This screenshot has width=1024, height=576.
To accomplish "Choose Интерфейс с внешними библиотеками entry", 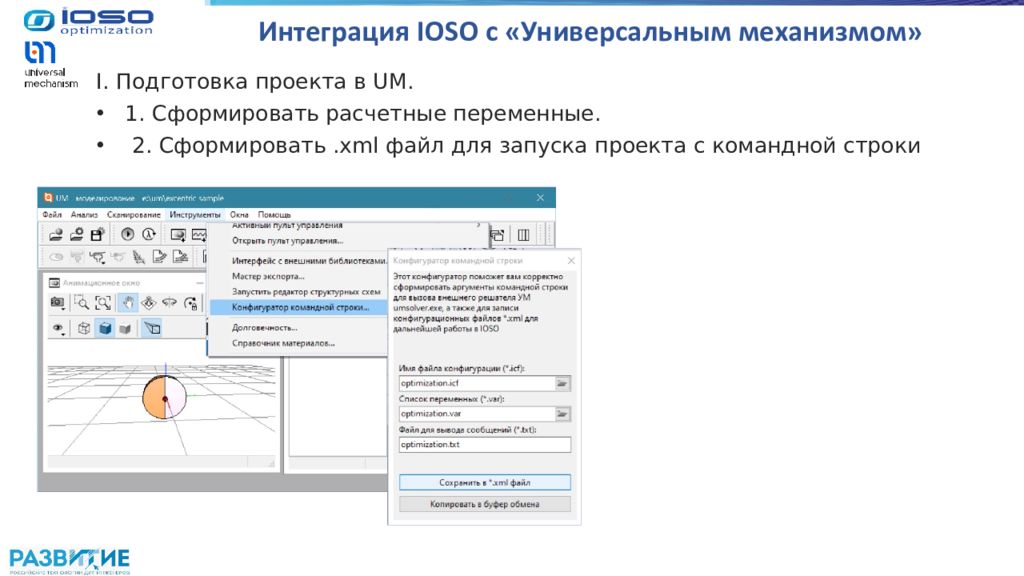I will click(308, 261).
